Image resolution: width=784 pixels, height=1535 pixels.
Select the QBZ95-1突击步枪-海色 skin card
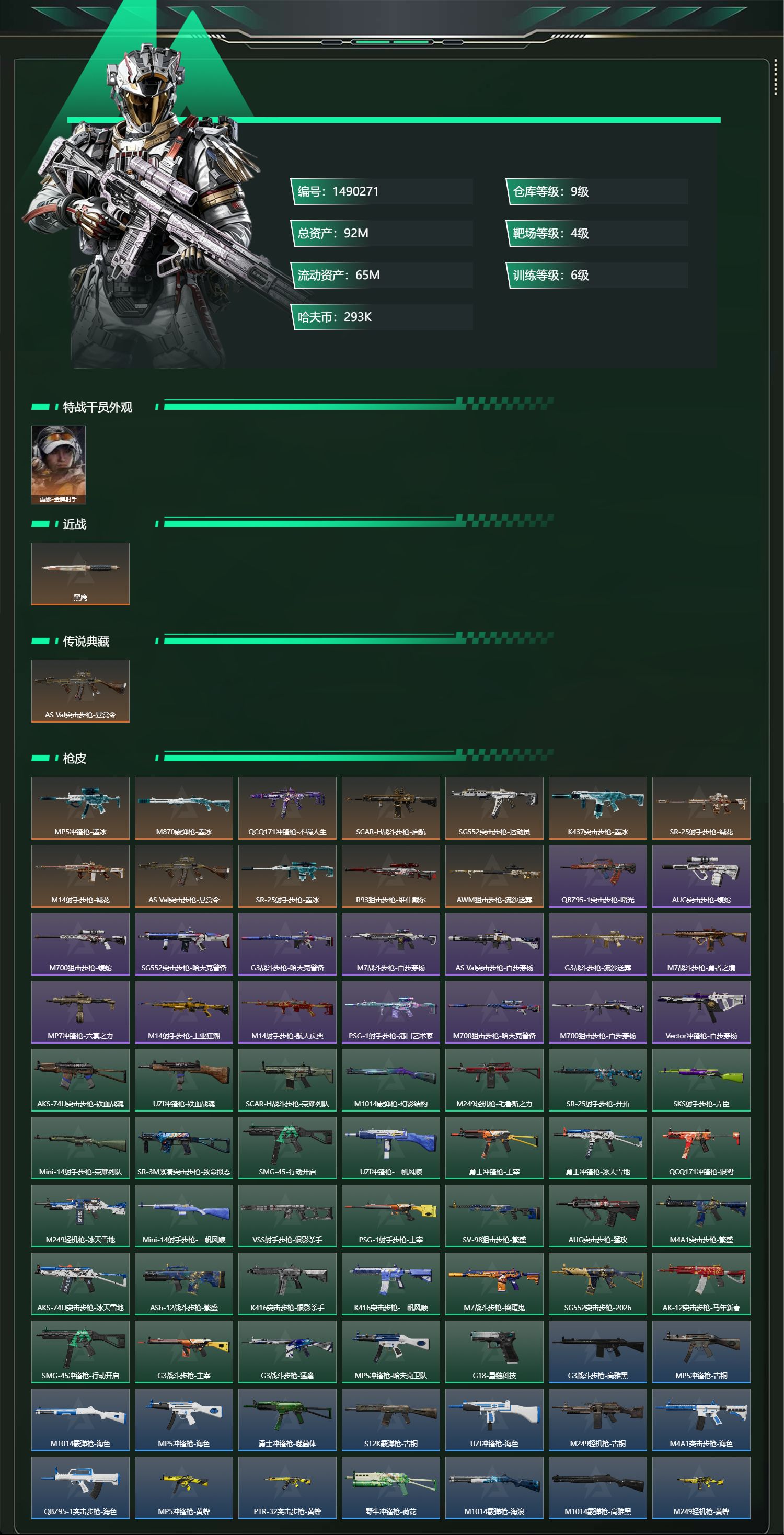click(80, 1487)
